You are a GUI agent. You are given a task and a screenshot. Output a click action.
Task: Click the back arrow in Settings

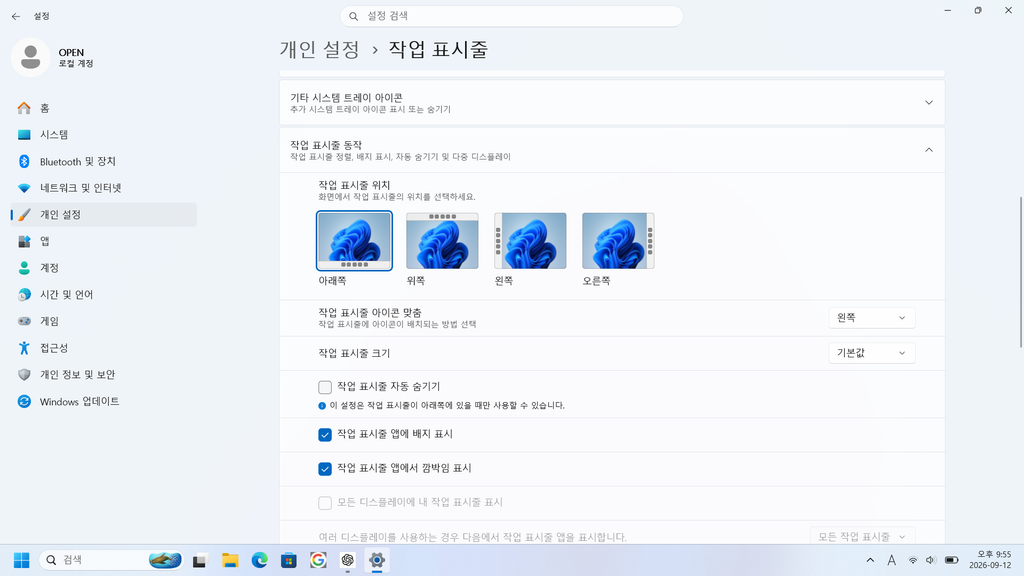coord(16,16)
